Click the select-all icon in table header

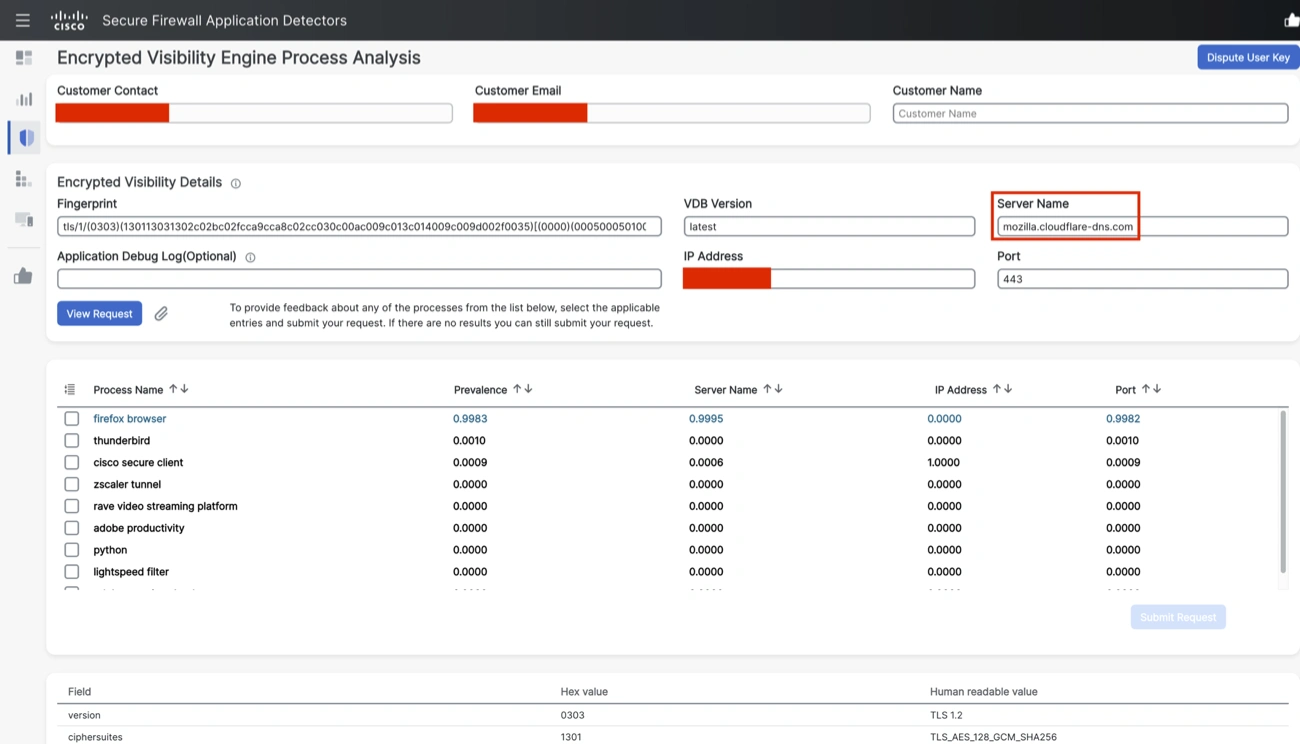(x=71, y=389)
